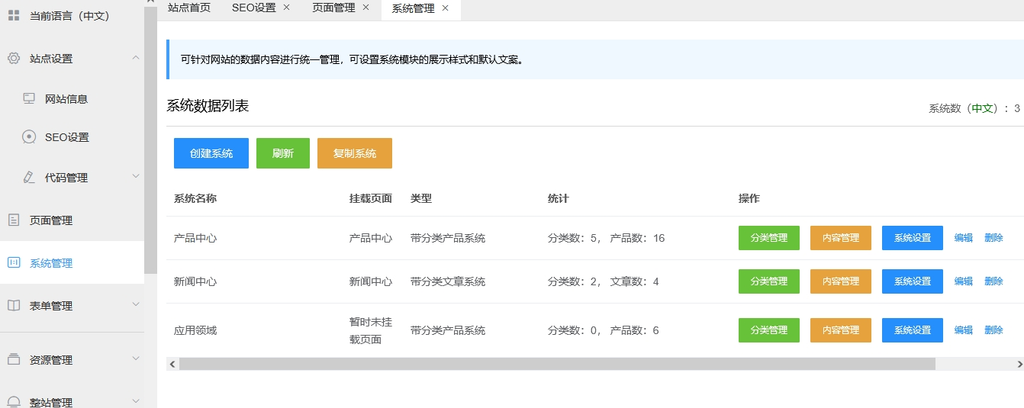Click the 代码管理 pencil icon
The image size is (1024, 408).
coord(29,177)
